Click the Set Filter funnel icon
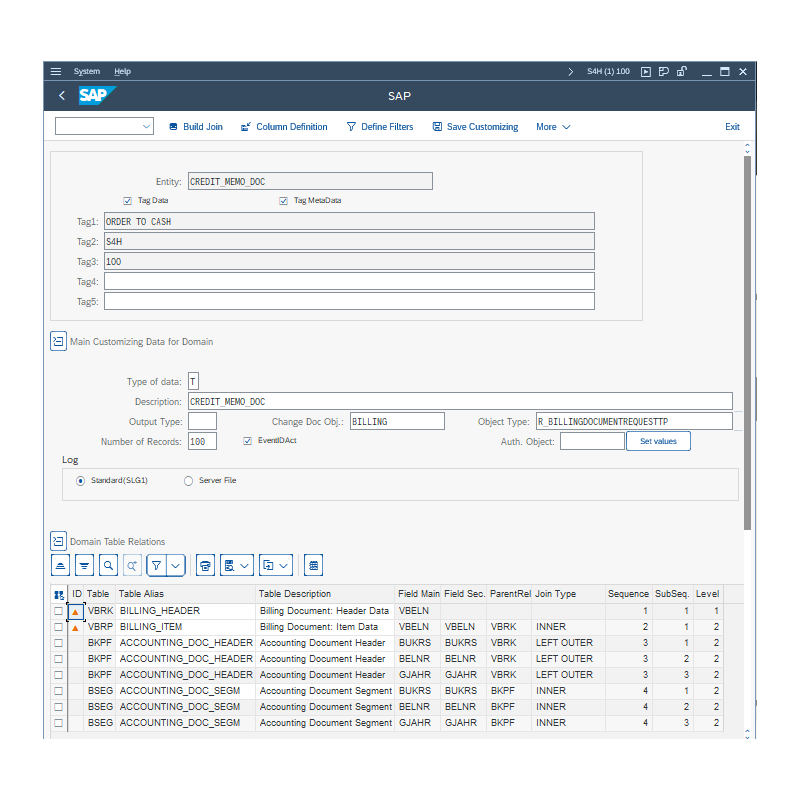800x800 pixels. [157, 565]
